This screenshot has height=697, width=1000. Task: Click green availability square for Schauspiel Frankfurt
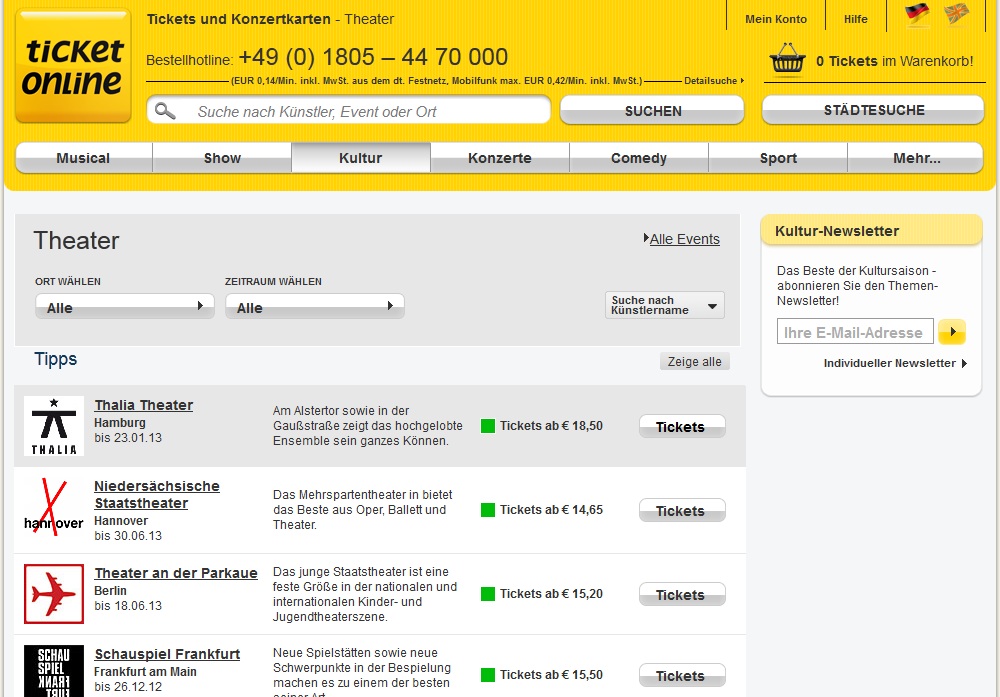[x=488, y=675]
